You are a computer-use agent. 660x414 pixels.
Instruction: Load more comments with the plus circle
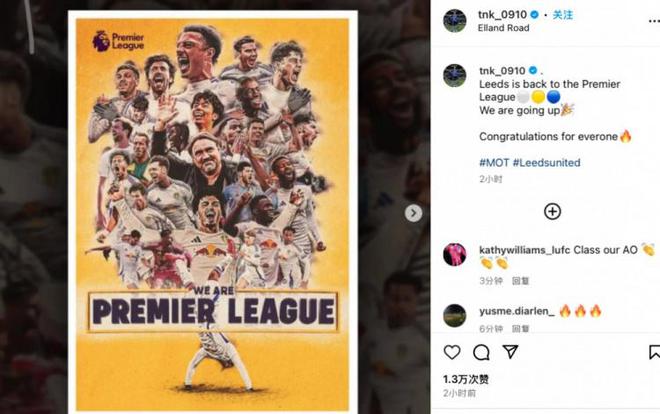(x=552, y=211)
